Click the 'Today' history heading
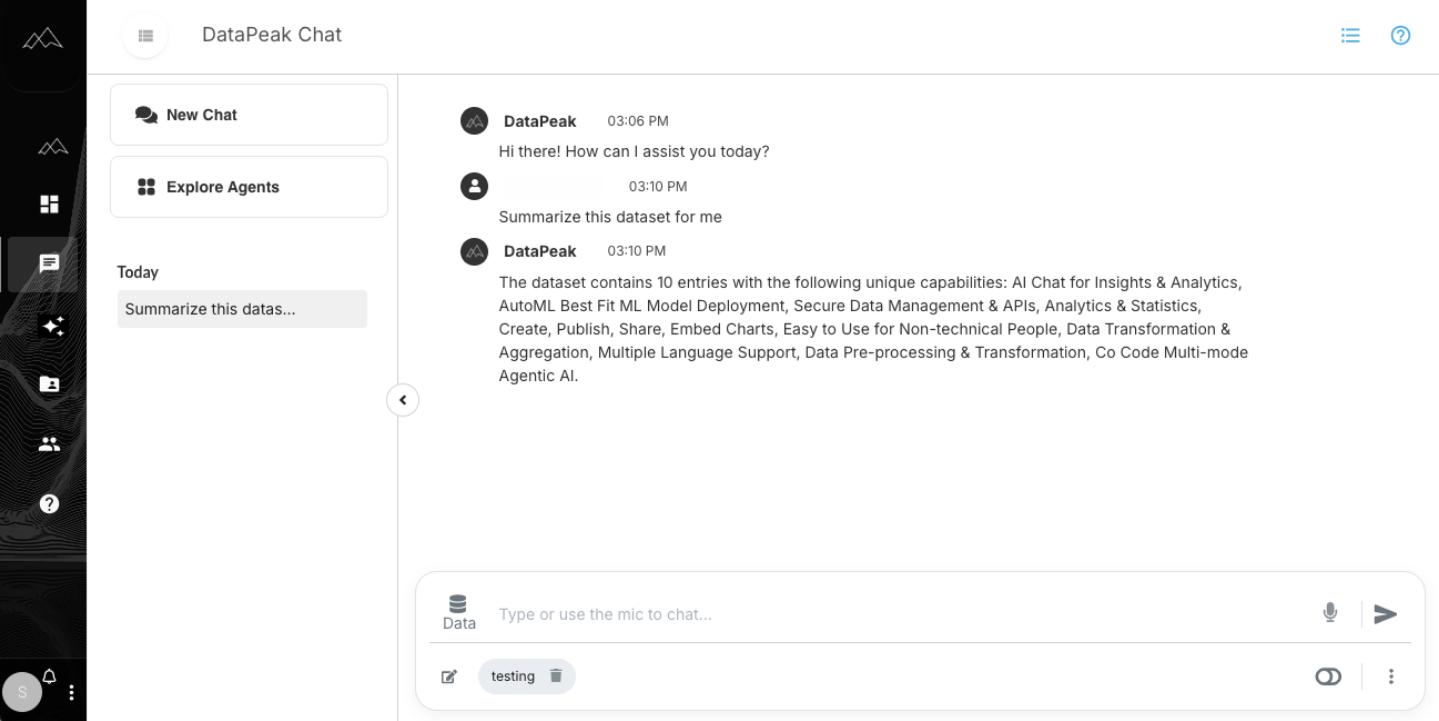The height and width of the screenshot is (721, 1439). 138,272
